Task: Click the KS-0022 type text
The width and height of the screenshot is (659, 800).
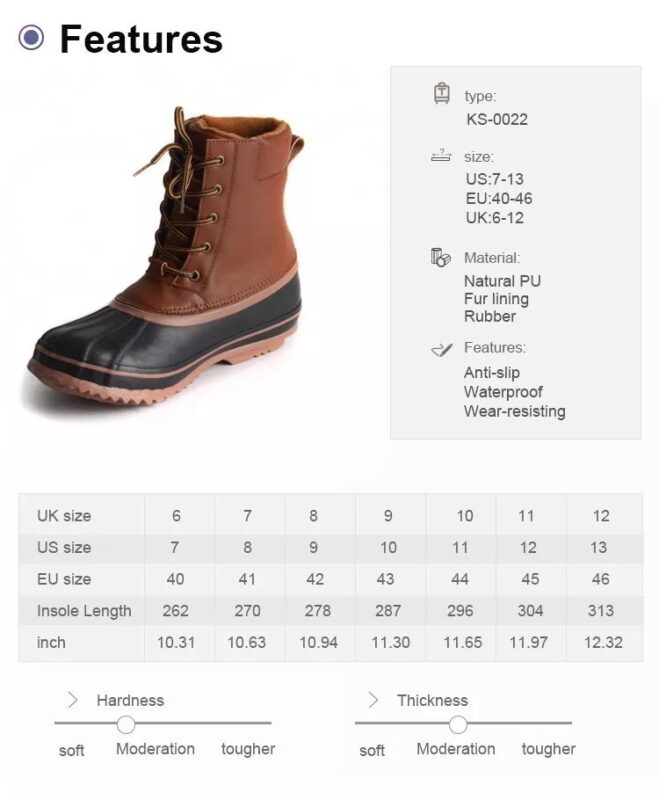Action: [496, 119]
